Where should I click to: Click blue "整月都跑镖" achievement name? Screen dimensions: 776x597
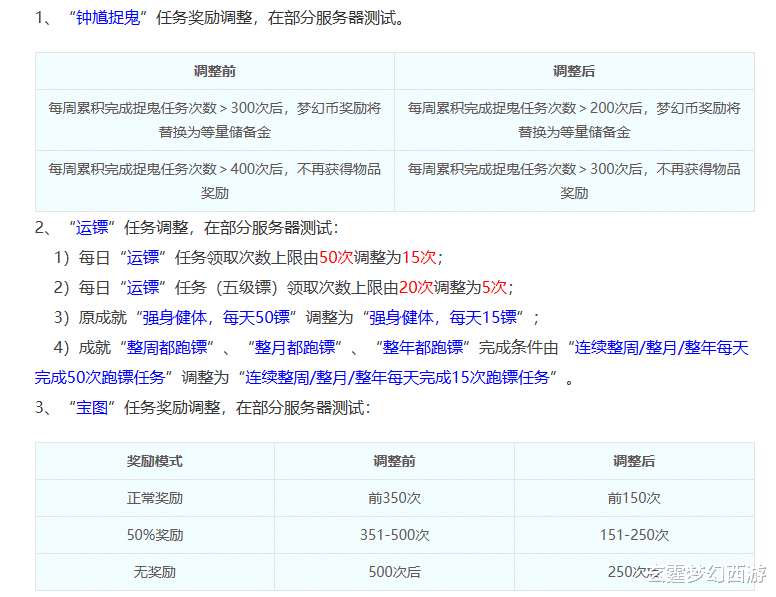pyautogui.click(x=295, y=347)
